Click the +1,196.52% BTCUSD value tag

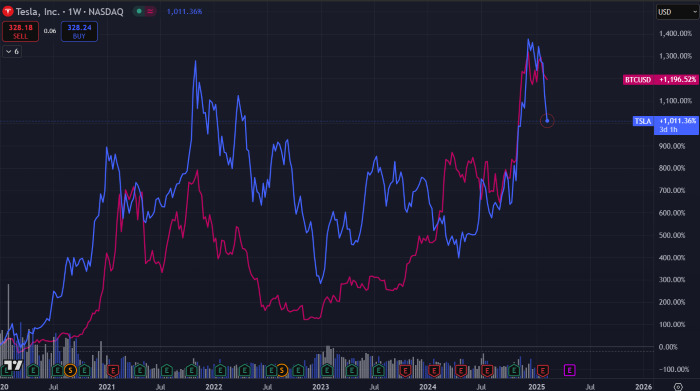pos(677,80)
